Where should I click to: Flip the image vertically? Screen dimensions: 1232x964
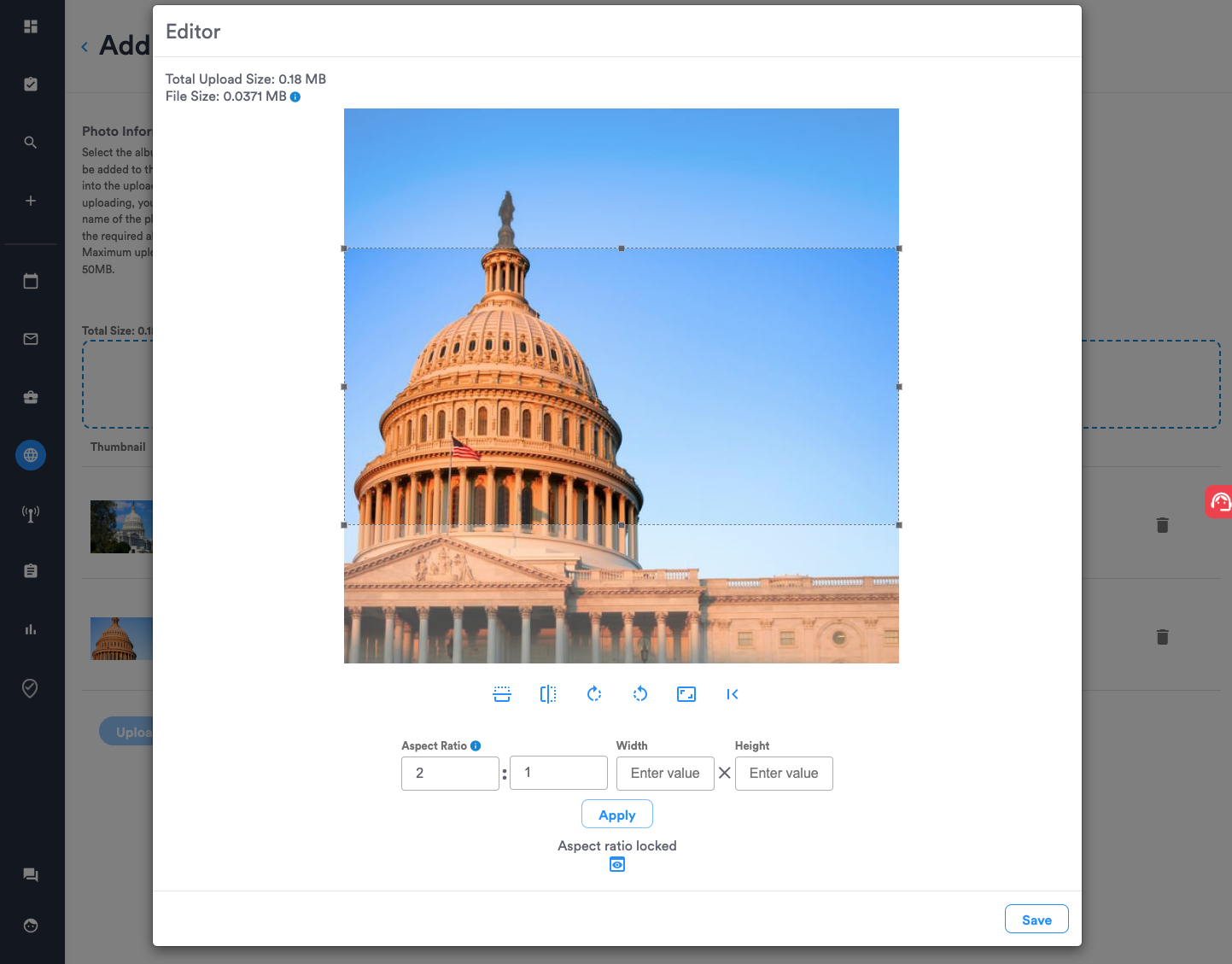(x=502, y=694)
